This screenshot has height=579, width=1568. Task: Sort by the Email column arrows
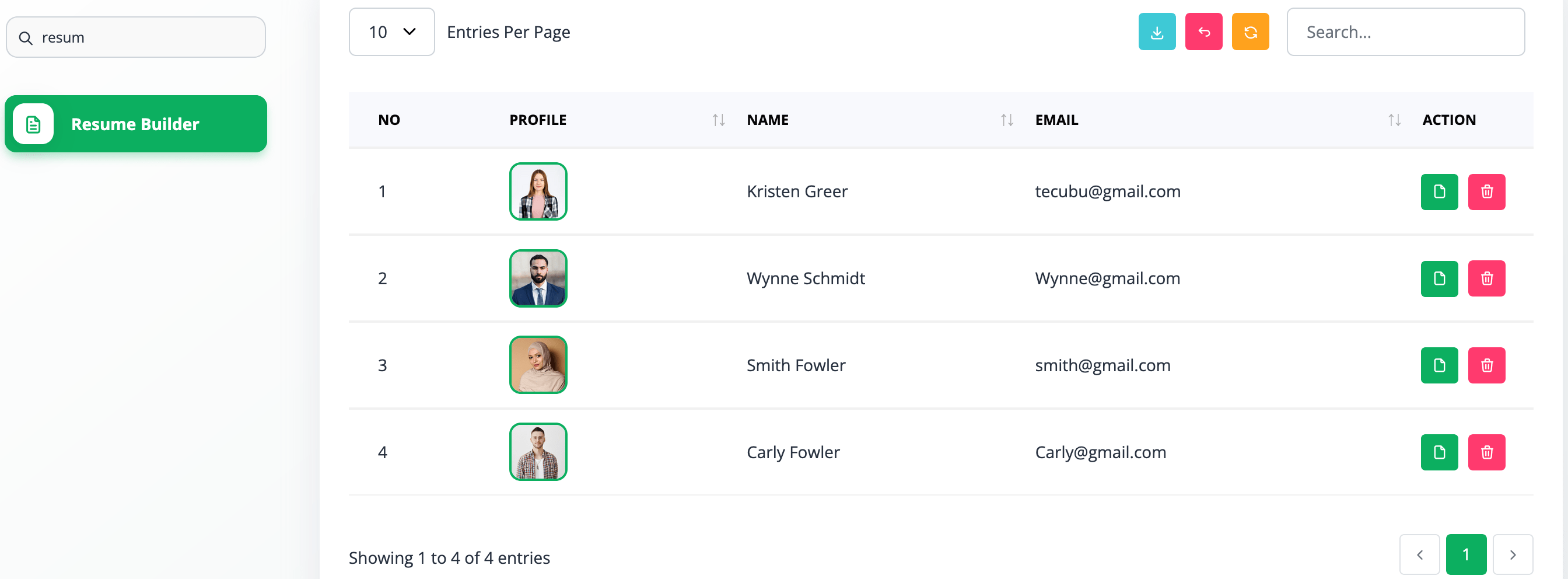(x=1394, y=120)
